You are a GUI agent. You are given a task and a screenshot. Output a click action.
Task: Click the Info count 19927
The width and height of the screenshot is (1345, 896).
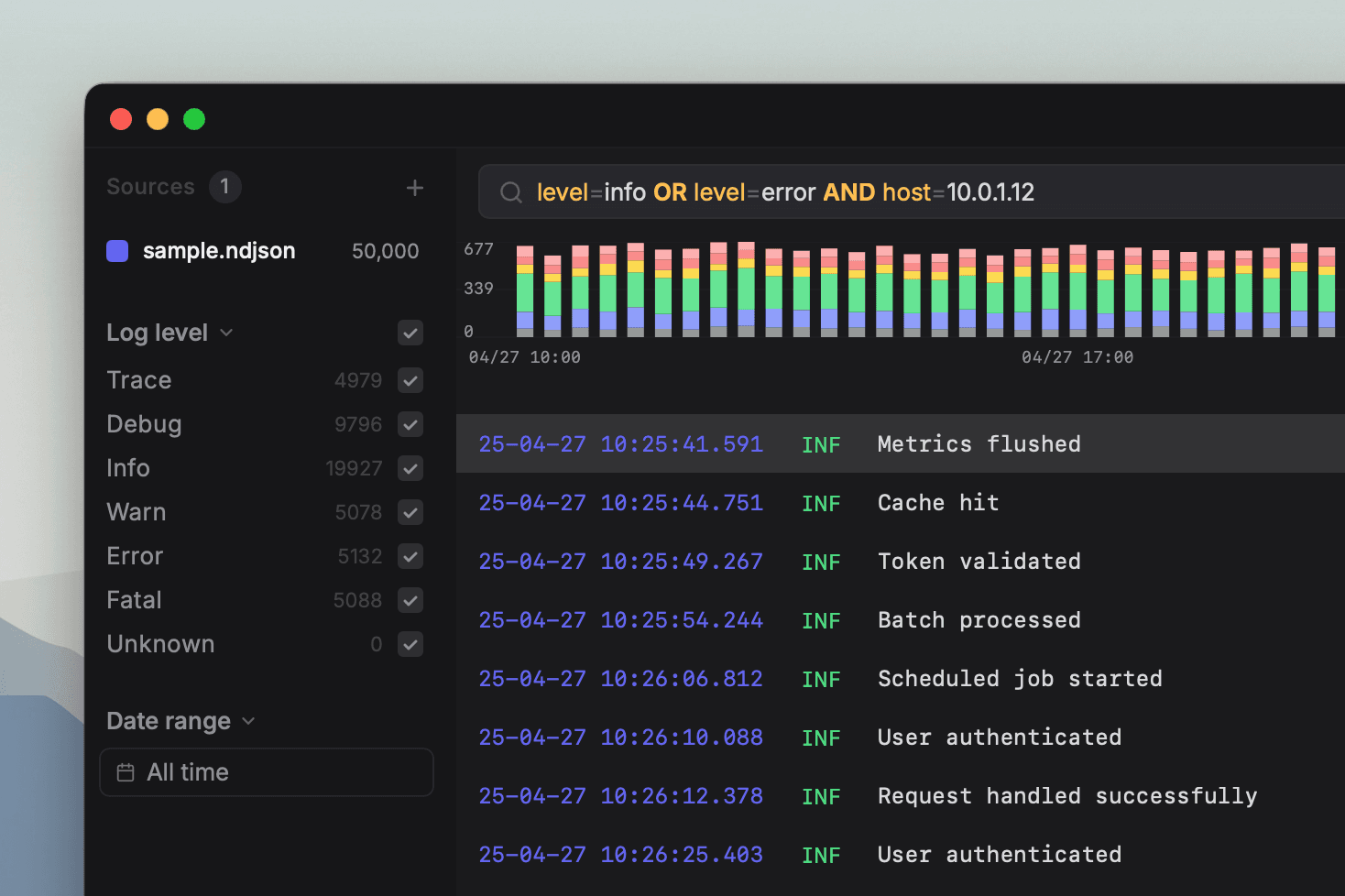click(x=354, y=468)
